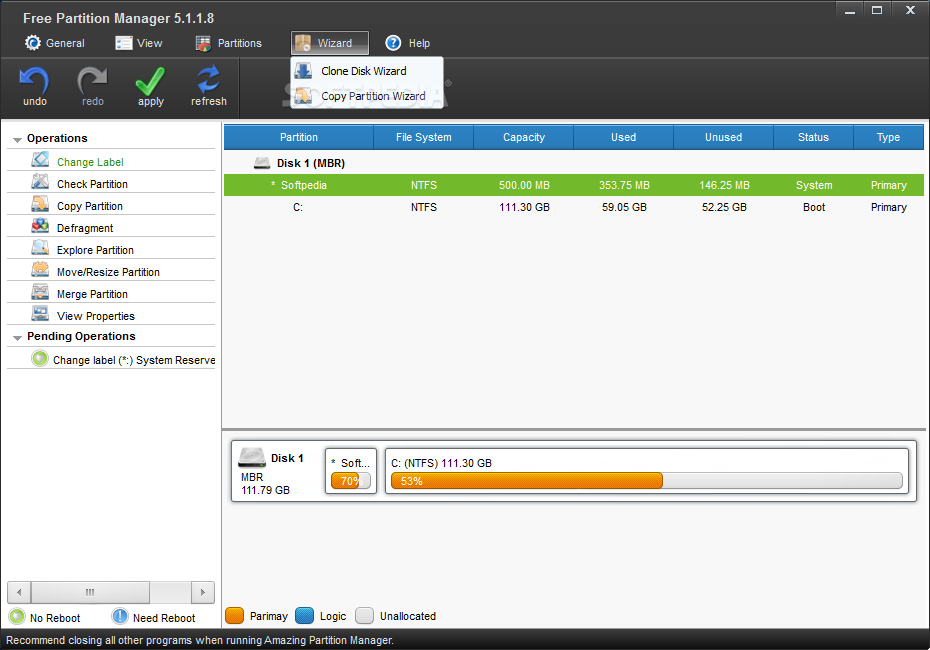Sort by the Capacity column header
The image size is (930, 650).
[x=524, y=137]
